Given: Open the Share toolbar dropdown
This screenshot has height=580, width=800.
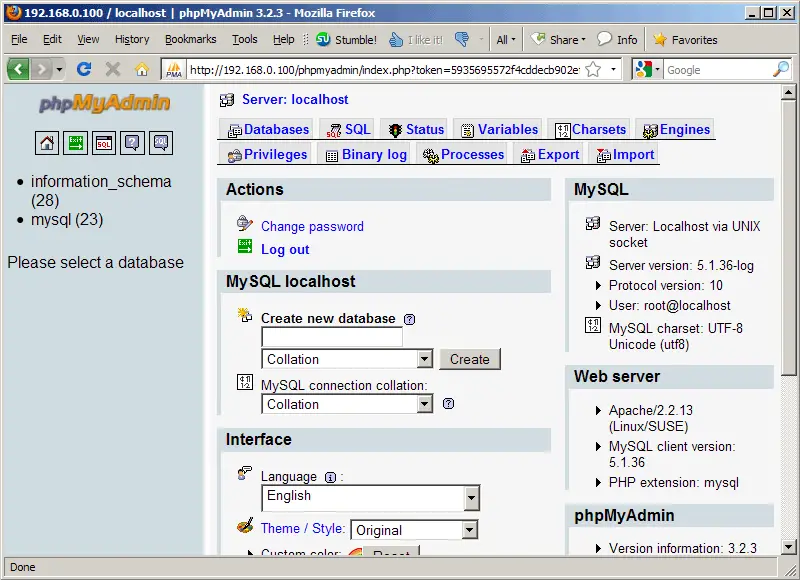Looking at the screenshot, I should click(x=558, y=39).
